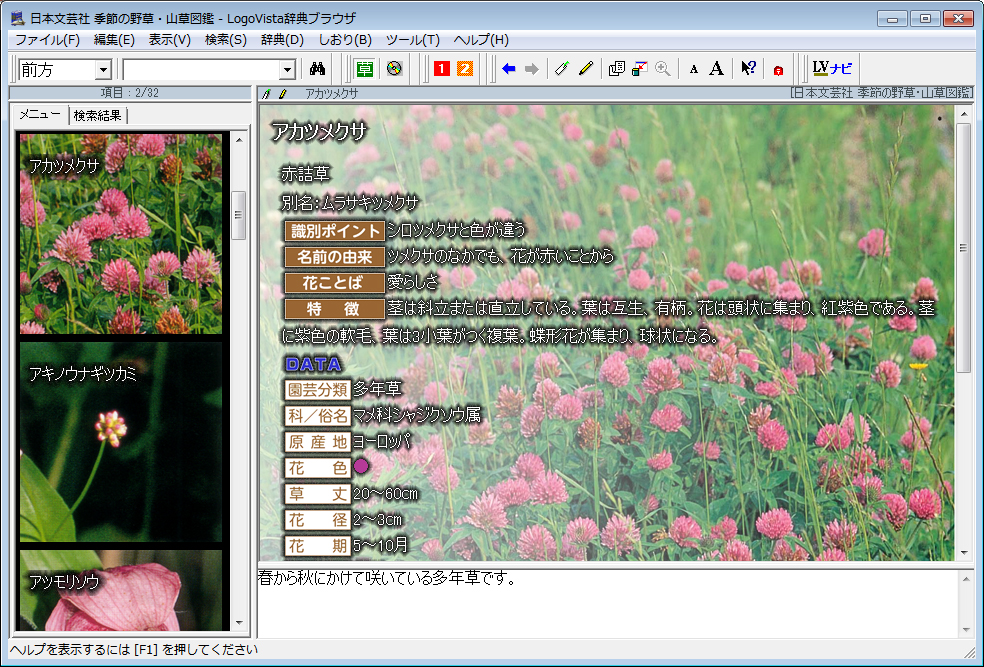This screenshot has width=984, height=667.
Task: Click the binoculars search icon
Action: (319, 69)
